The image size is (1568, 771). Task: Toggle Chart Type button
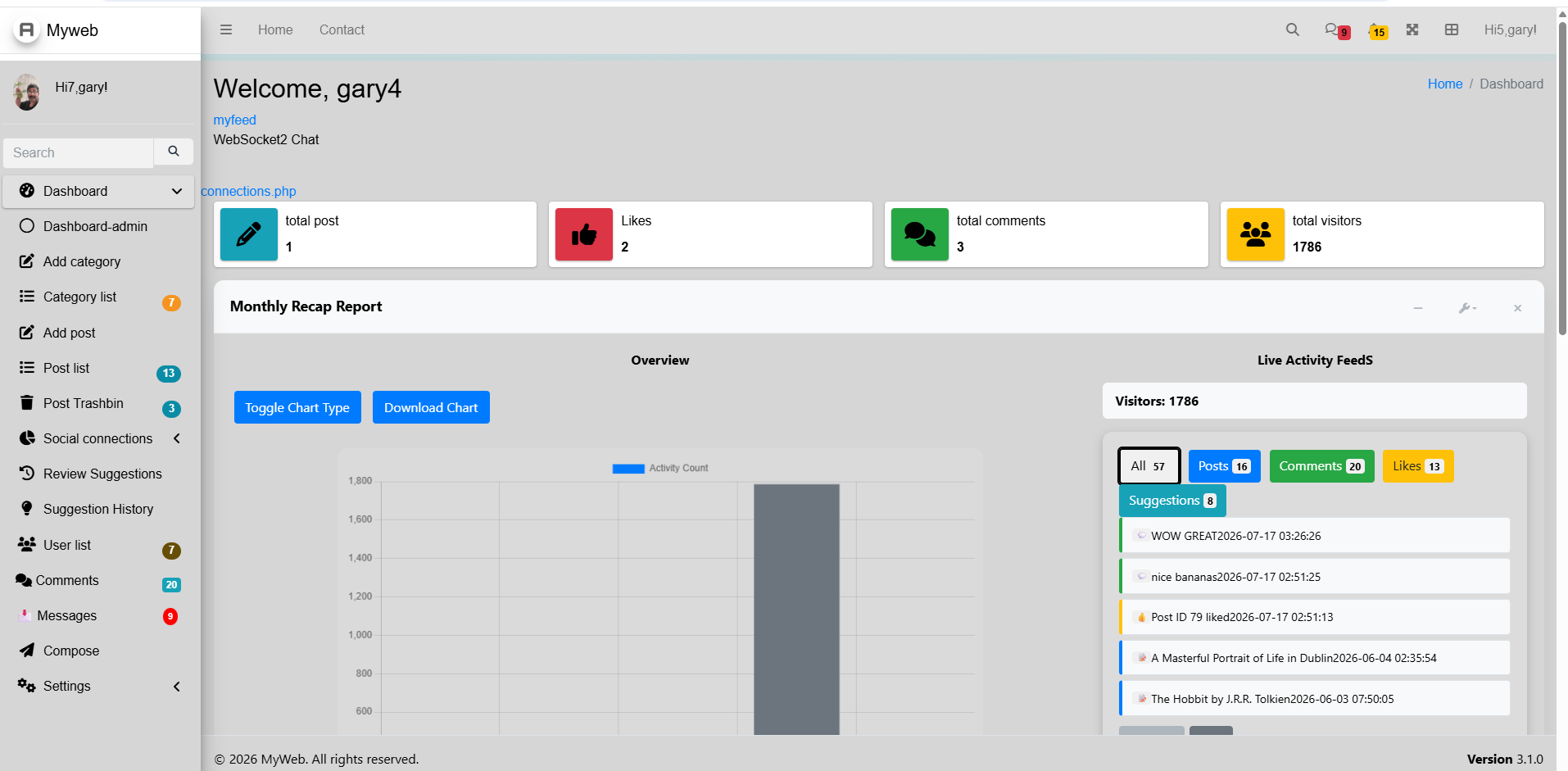(x=297, y=407)
